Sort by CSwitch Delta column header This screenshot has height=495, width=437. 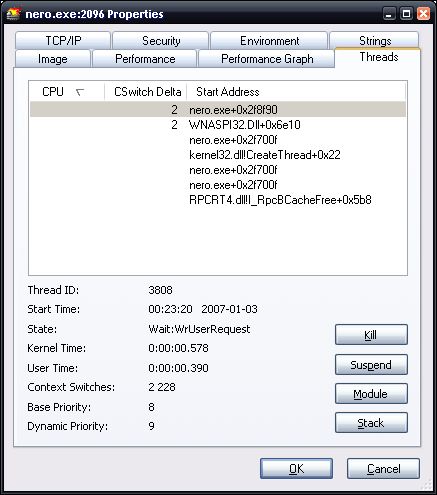[x=146, y=92]
